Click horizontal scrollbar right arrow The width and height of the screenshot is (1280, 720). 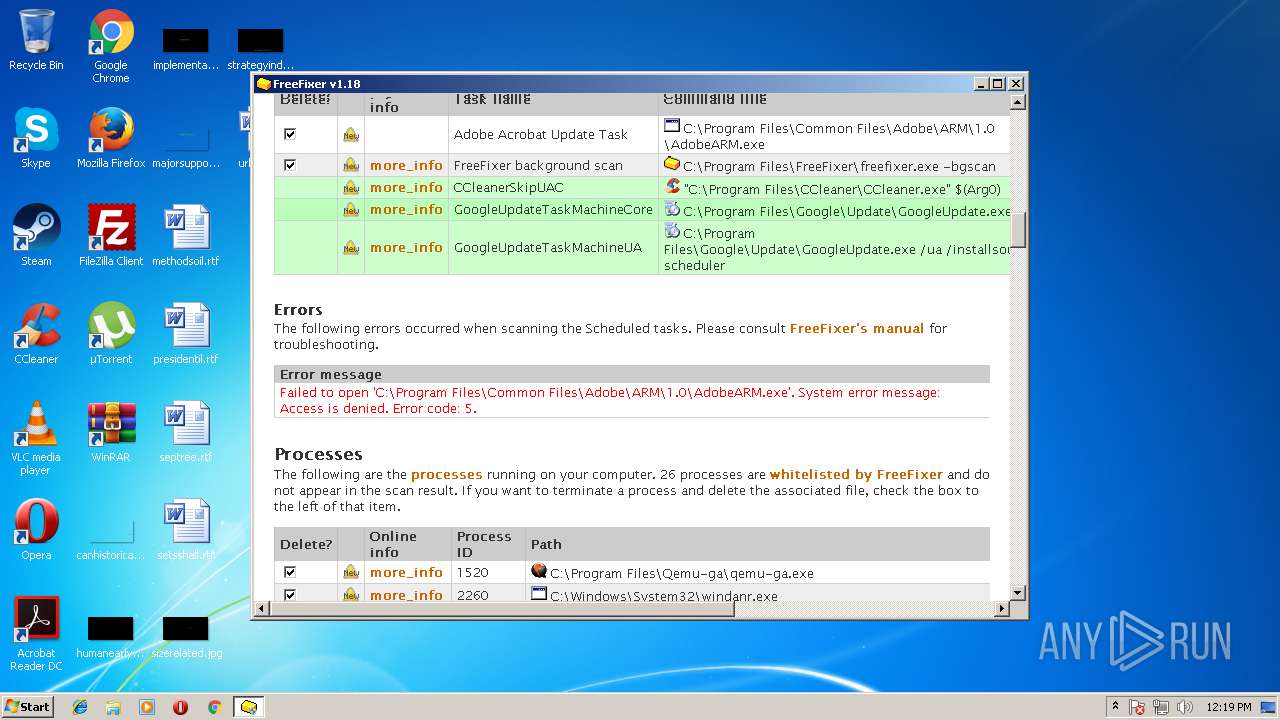click(1002, 608)
